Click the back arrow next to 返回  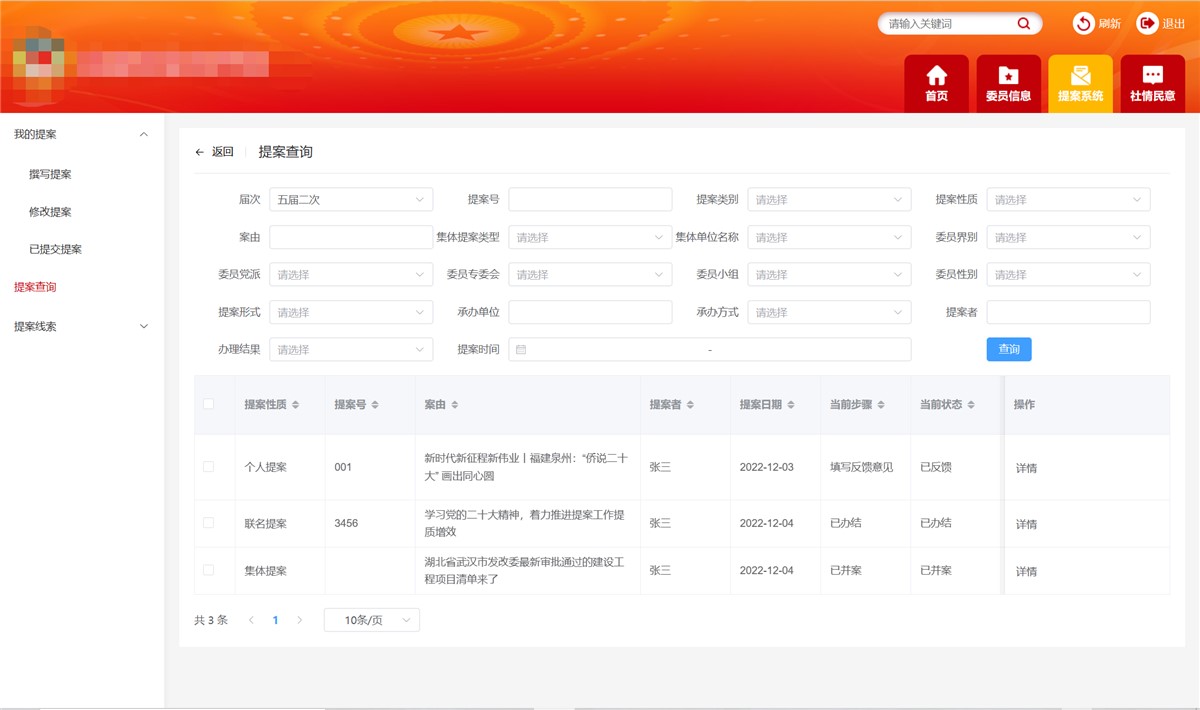(199, 152)
